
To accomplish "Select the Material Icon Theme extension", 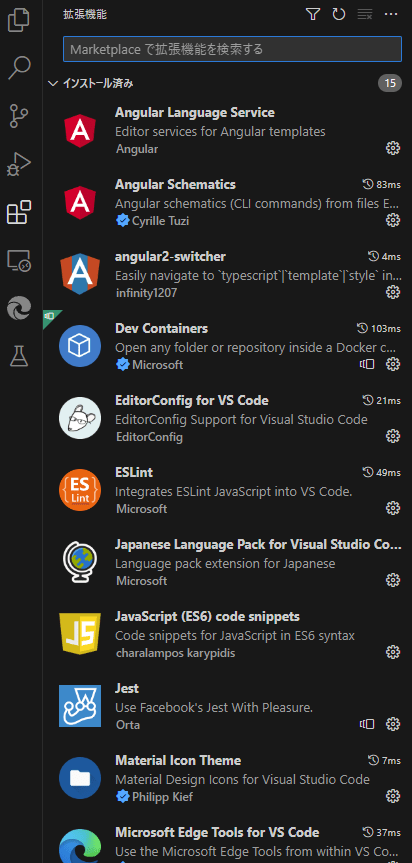I will pos(228,778).
